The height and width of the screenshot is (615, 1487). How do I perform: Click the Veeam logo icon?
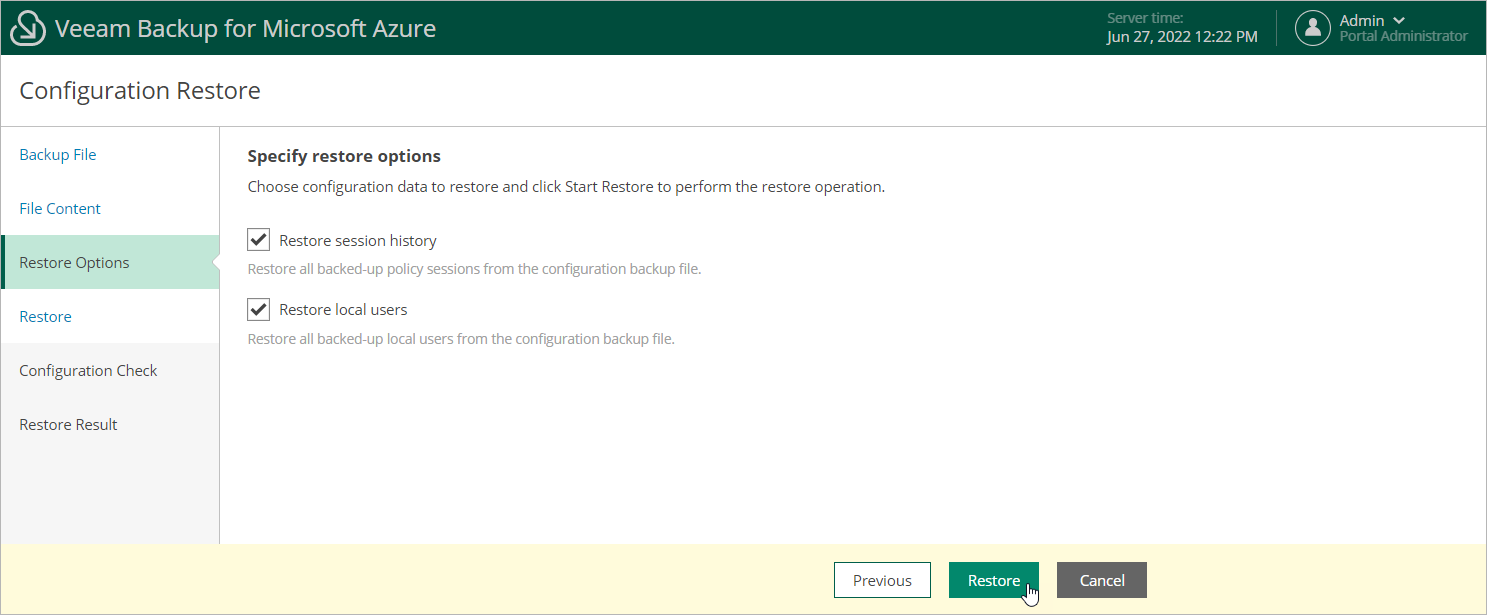28,28
